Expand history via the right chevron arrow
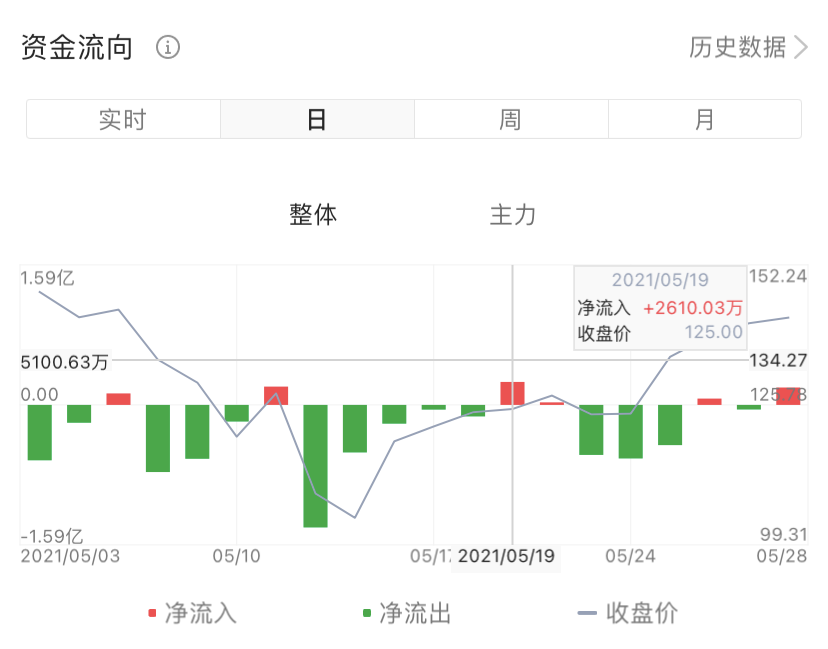This screenshot has height=649, width=828. tap(800, 47)
